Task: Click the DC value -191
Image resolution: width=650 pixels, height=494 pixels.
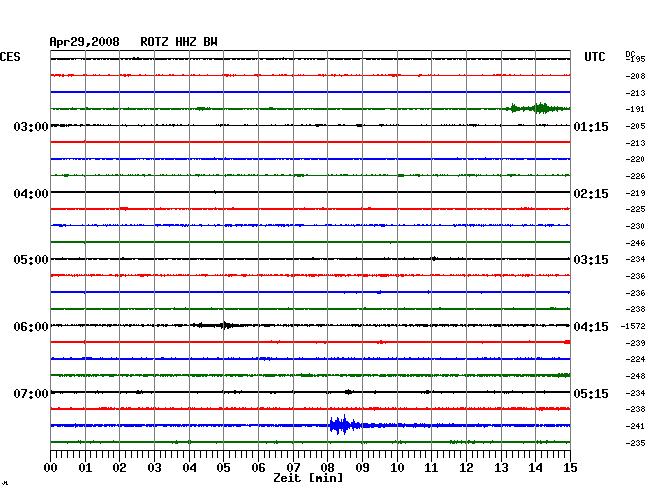Action: (x=635, y=109)
